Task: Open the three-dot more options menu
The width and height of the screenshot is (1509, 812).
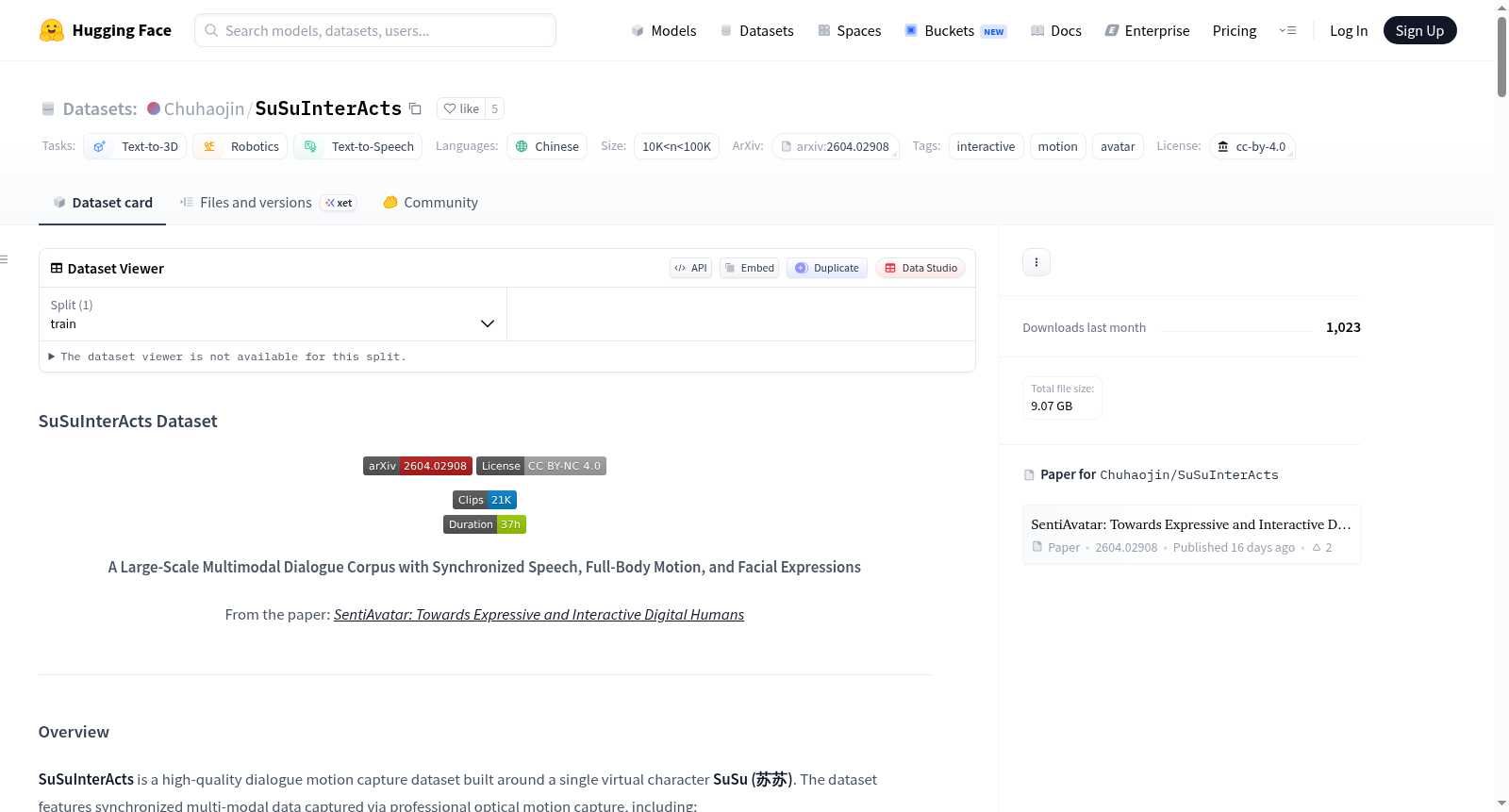Action: tap(1036, 262)
